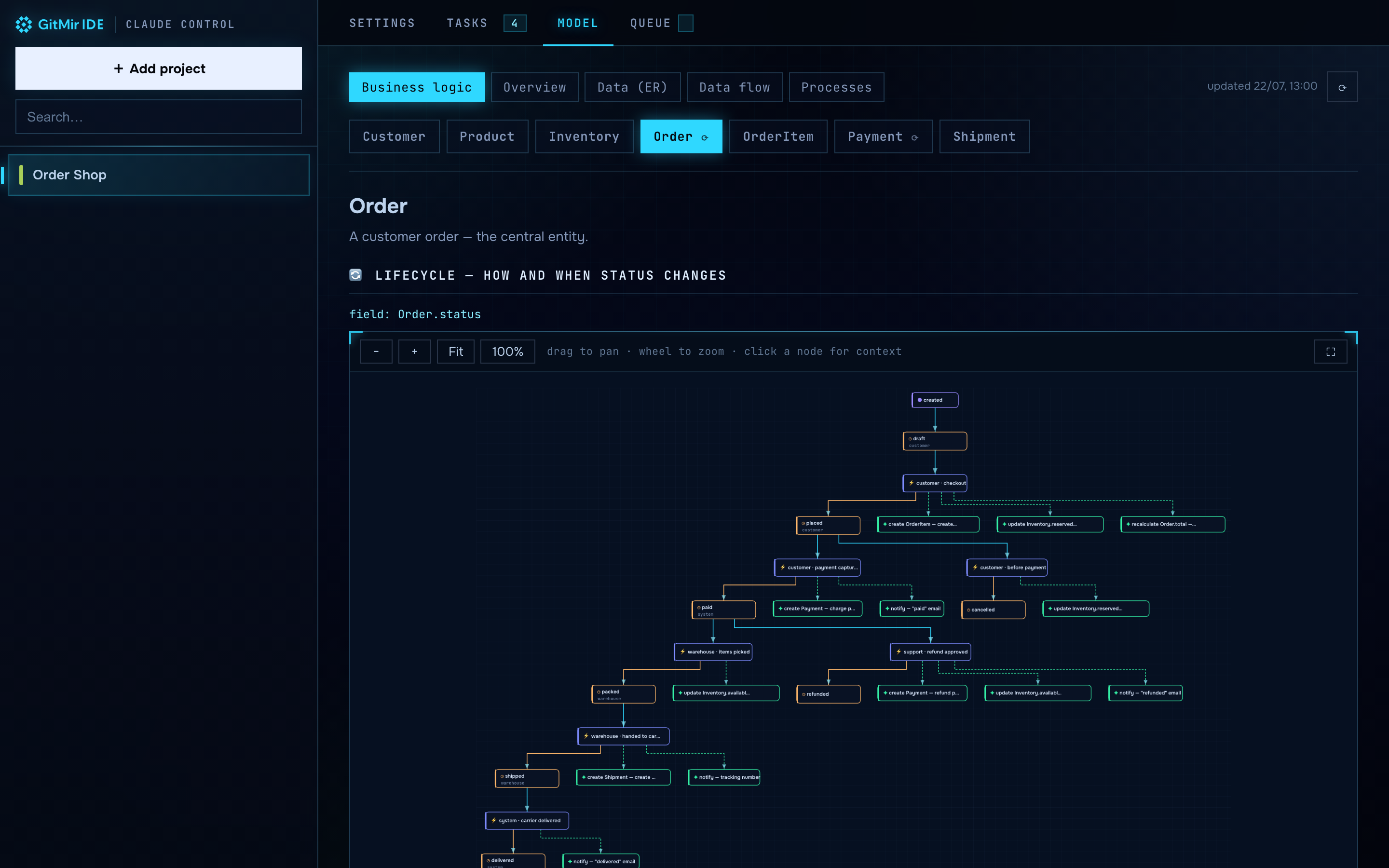The image size is (1389, 868).
Task: Click the 'created' start node
Action: [935, 400]
